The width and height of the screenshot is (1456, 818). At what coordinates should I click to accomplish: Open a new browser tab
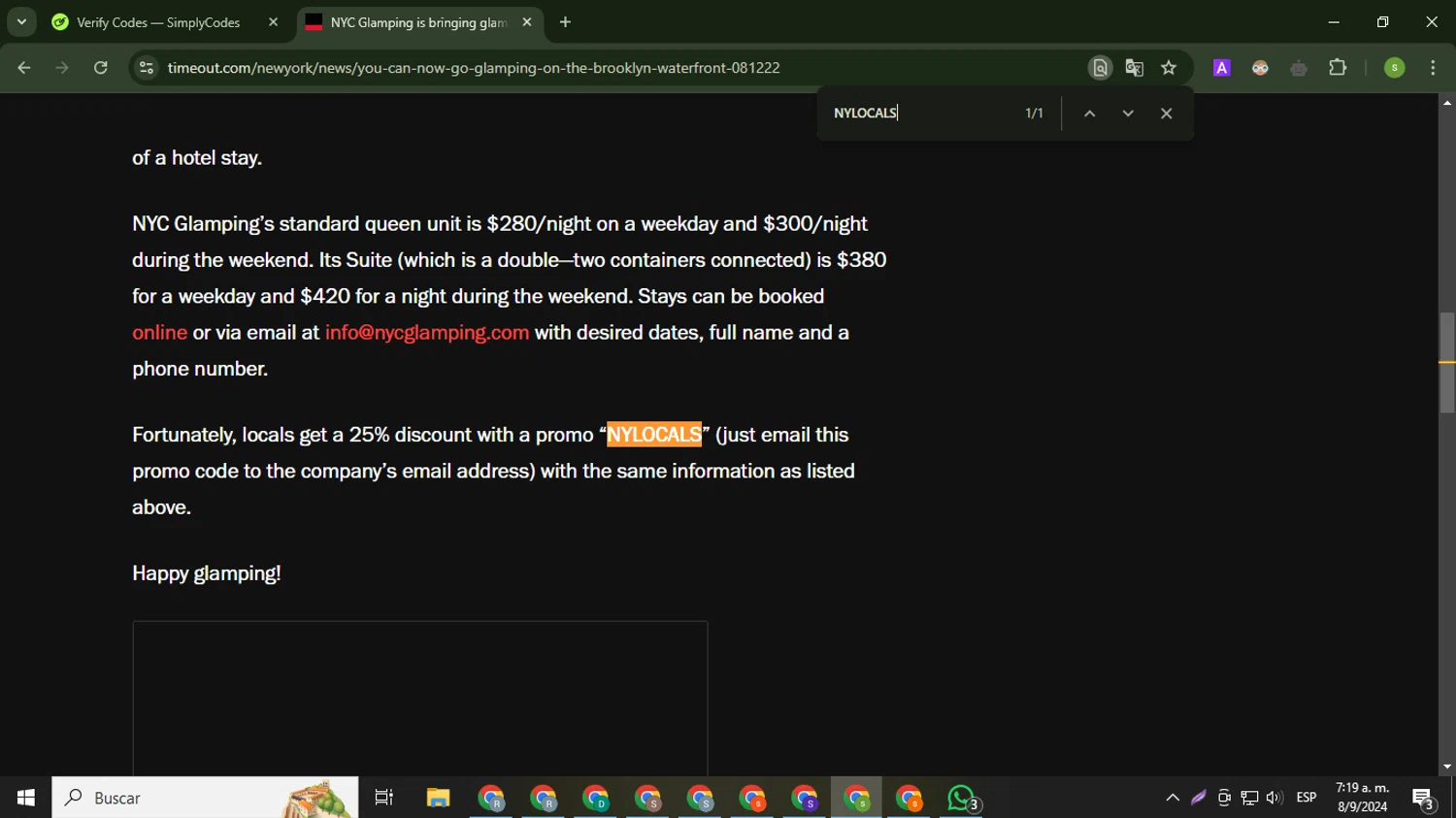click(565, 22)
